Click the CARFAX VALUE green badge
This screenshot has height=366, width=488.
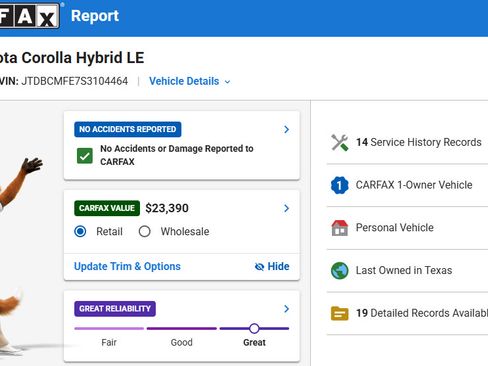coord(107,208)
